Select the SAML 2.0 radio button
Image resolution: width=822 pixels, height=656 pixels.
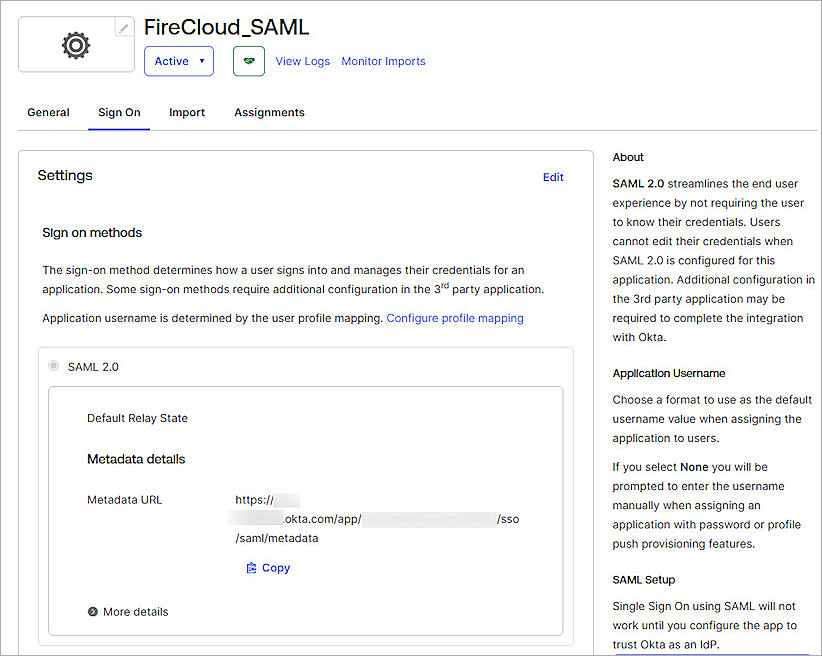click(52, 366)
